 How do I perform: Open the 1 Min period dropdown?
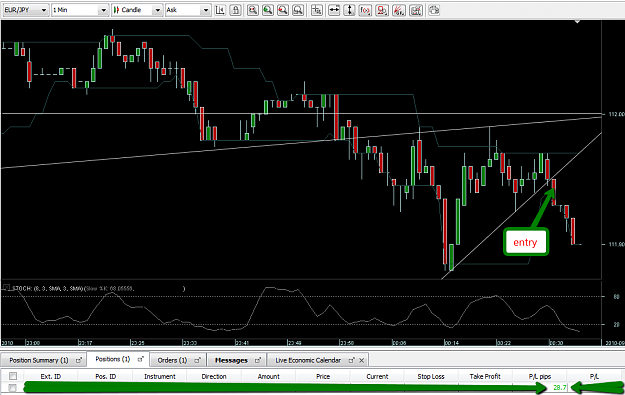tap(80, 10)
